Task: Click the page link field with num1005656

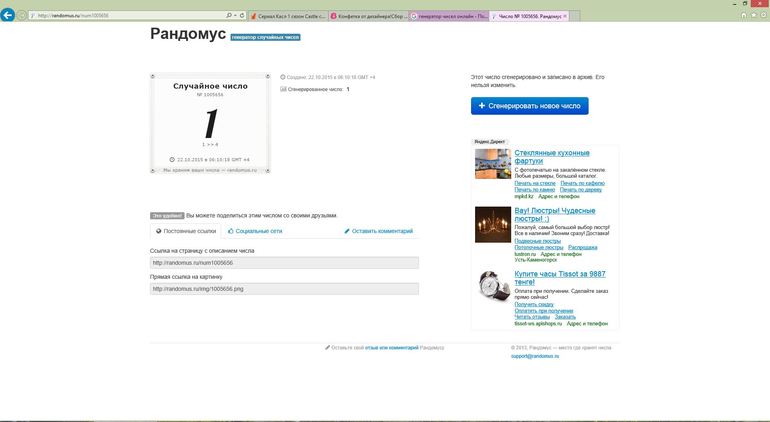Action: 284,263
